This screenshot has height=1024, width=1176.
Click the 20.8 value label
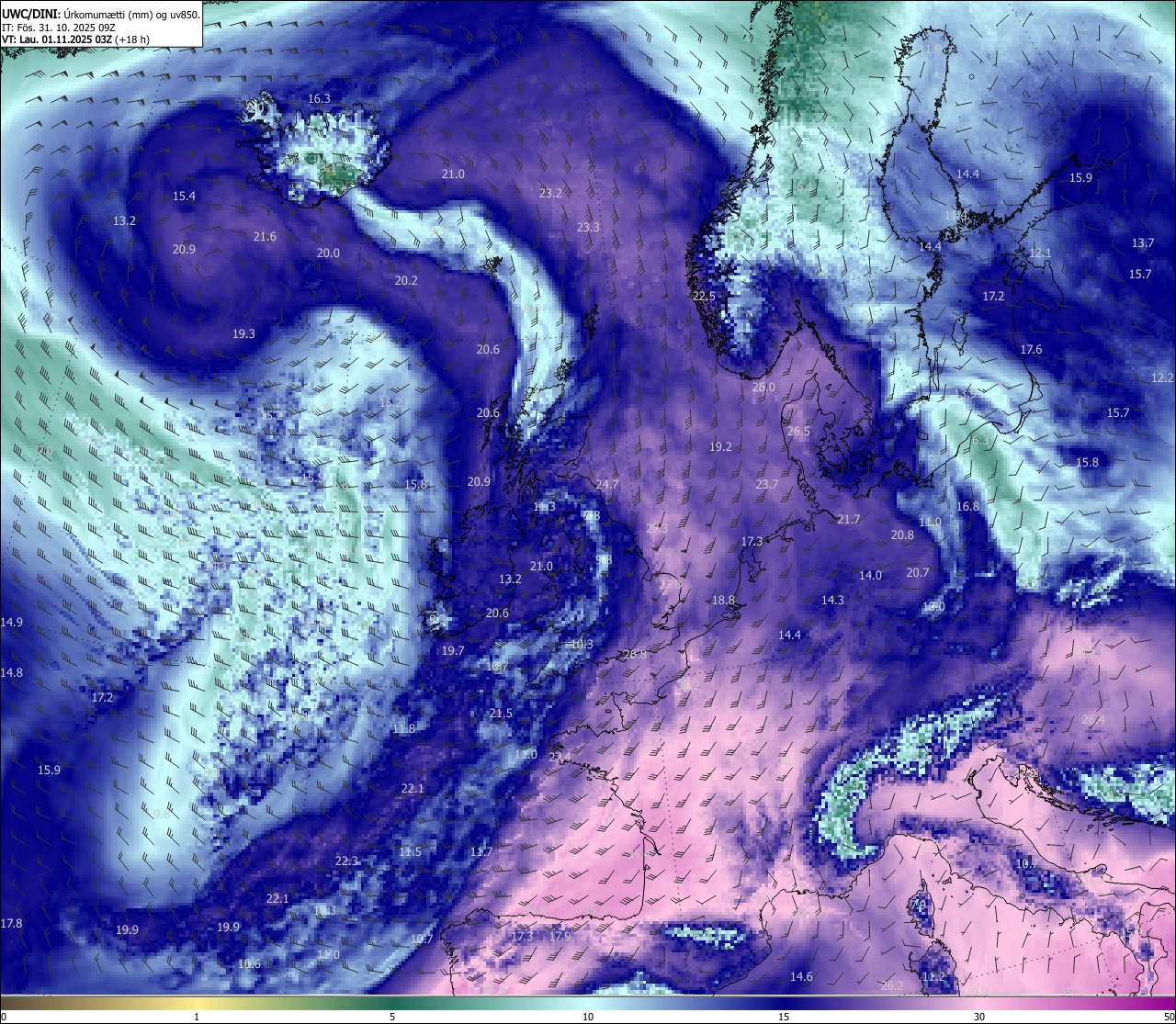click(902, 535)
